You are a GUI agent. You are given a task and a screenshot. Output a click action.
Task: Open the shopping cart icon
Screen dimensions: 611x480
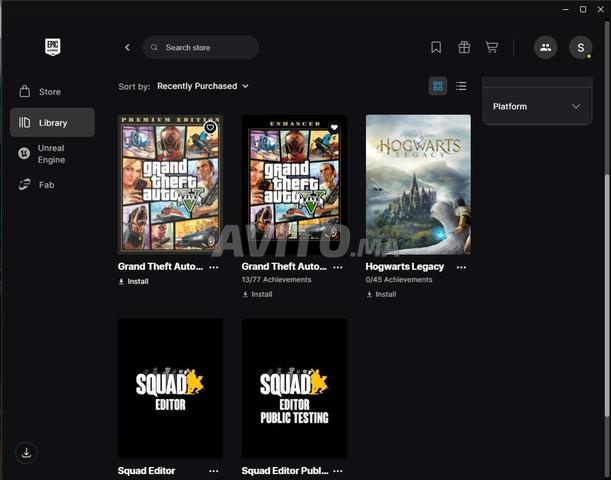click(x=492, y=48)
